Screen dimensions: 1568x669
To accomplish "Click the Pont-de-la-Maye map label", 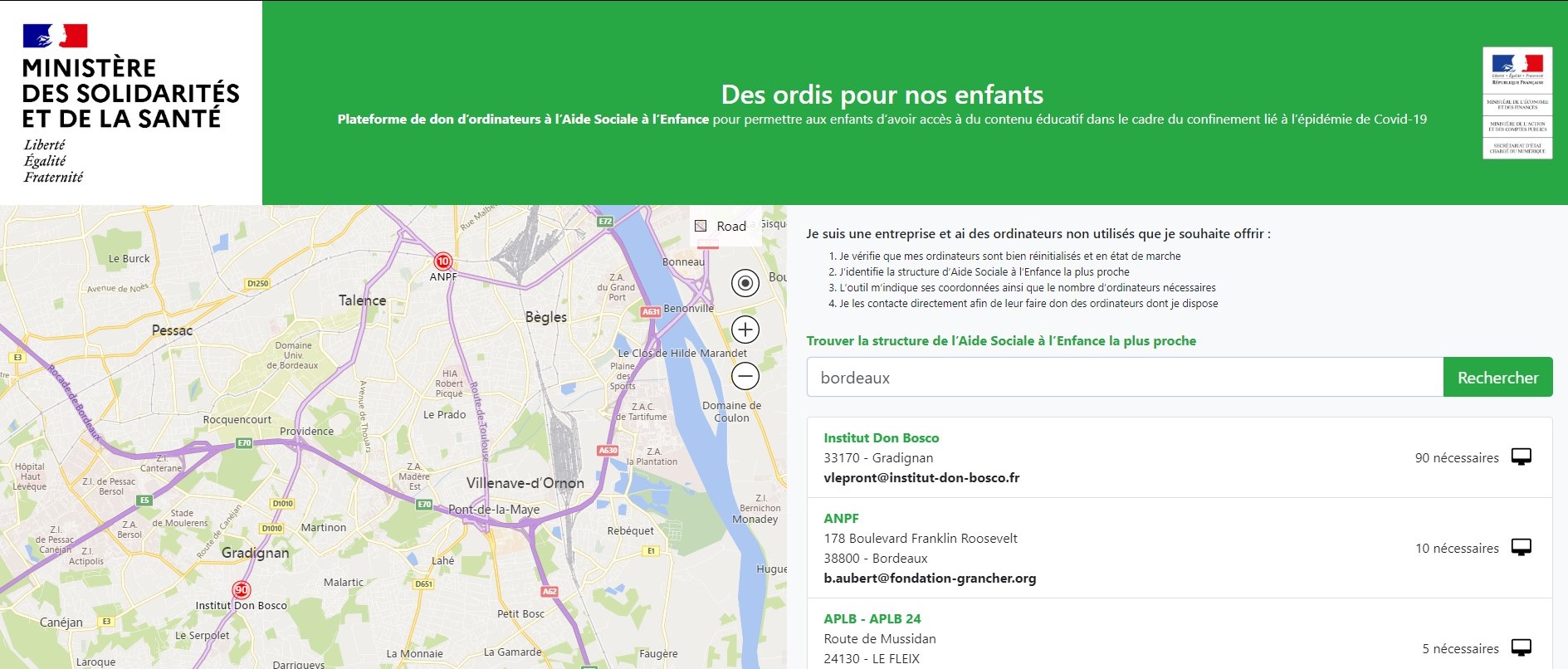I will pyautogui.click(x=494, y=509).
